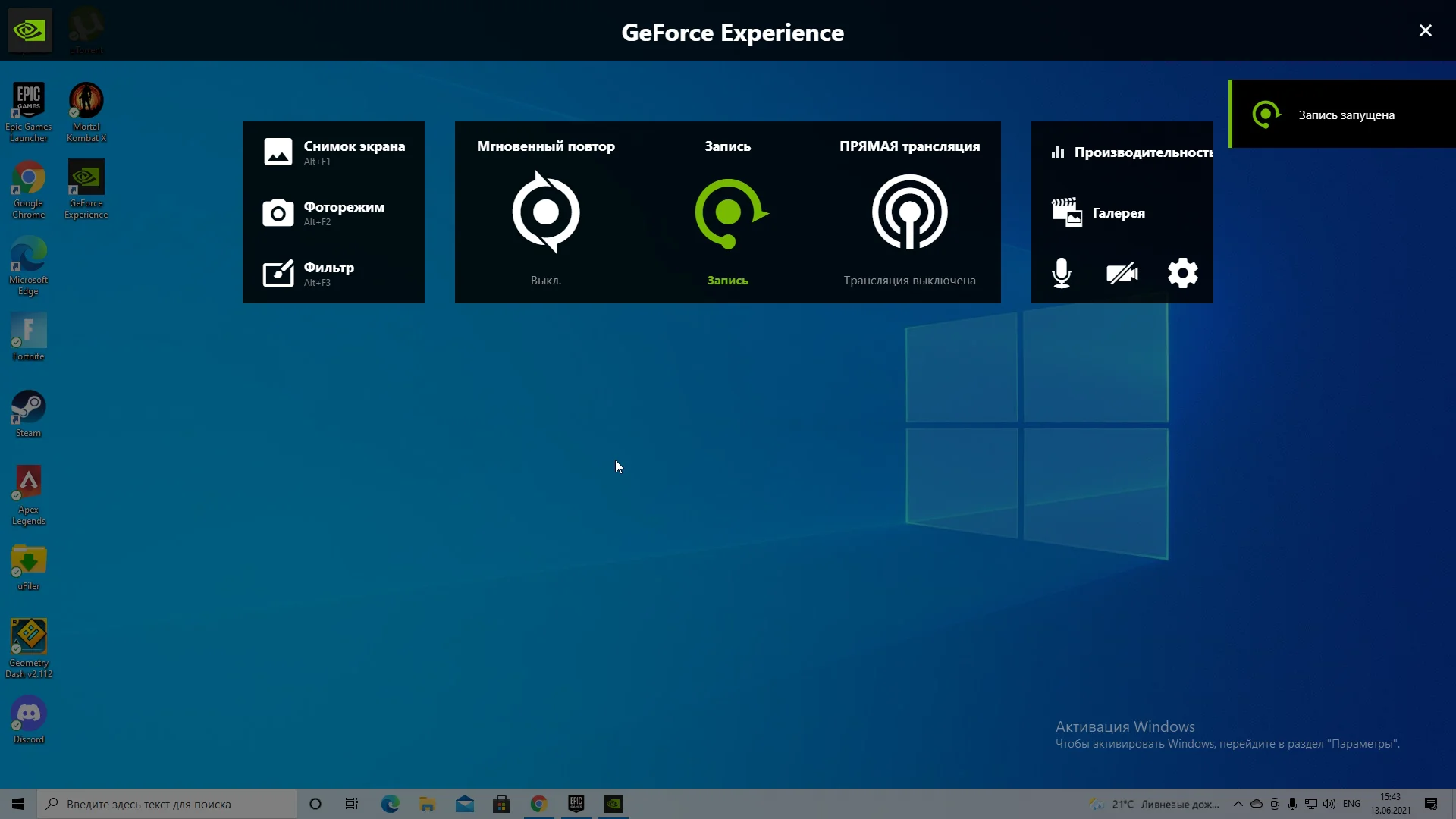1456x819 pixels.
Task: Open Microsoft Store from taskbar
Action: point(501,804)
